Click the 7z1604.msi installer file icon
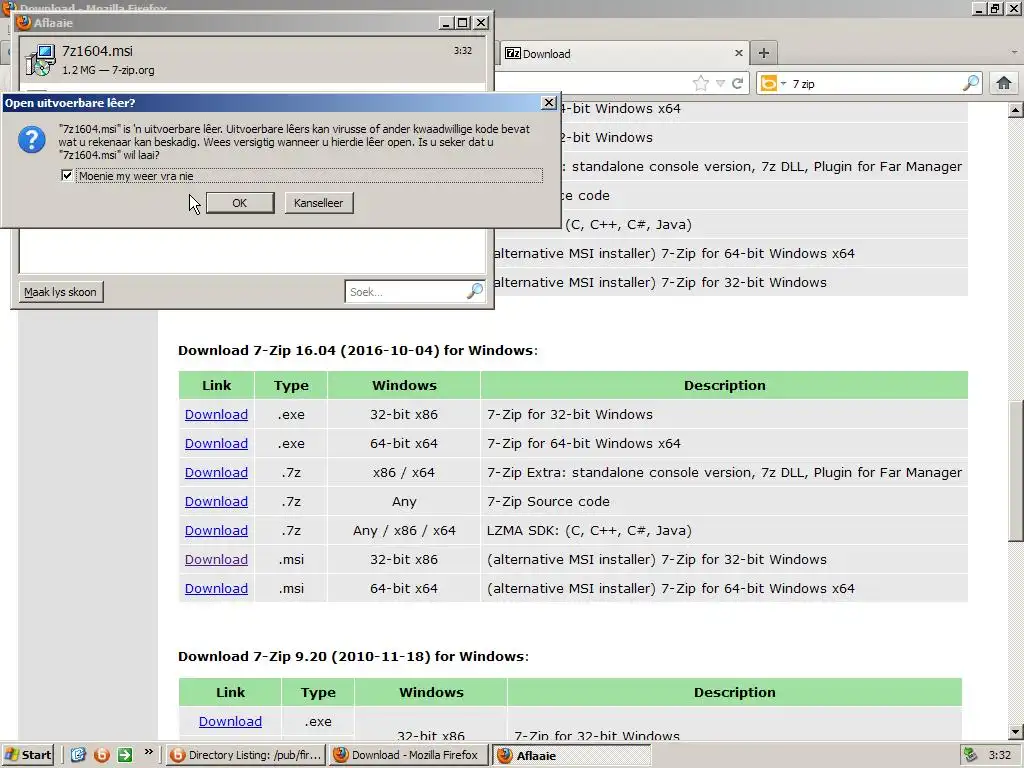This screenshot has height=768, width=1024. [x=40, y=60]
